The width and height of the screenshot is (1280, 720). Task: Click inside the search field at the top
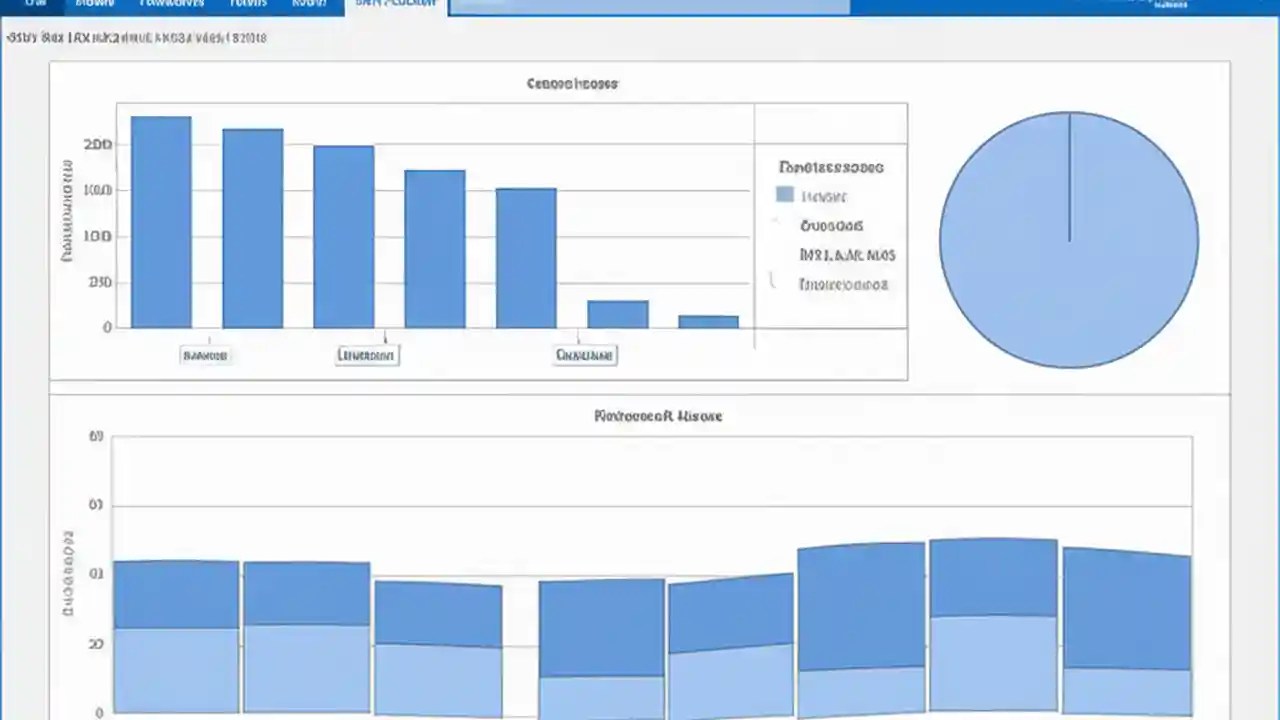tap(648, 6)
